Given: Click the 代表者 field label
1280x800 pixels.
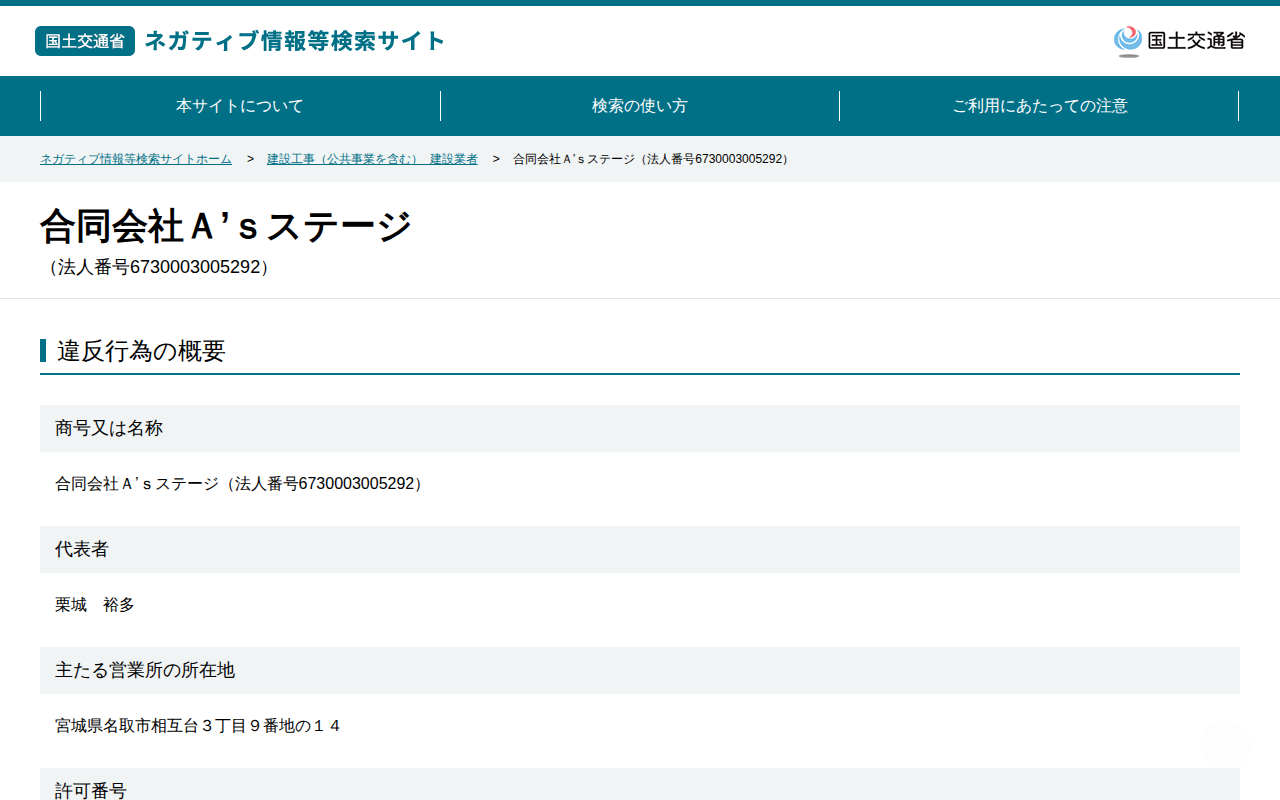Looking at the screenshot, I should click(x=82, y=549).
